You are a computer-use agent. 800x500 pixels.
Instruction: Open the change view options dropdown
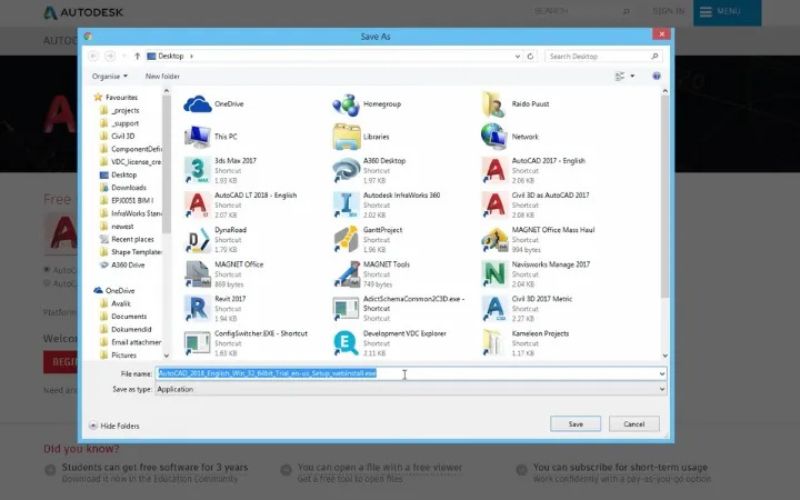coord(633,76)
